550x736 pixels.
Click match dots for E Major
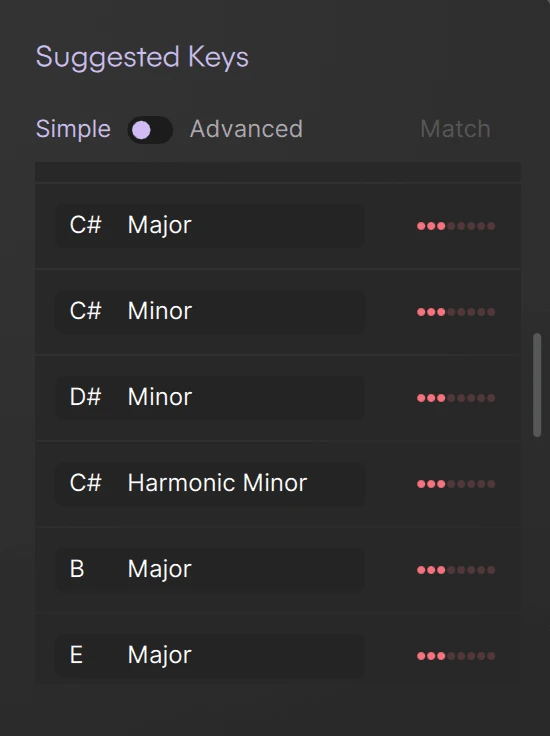456,656
